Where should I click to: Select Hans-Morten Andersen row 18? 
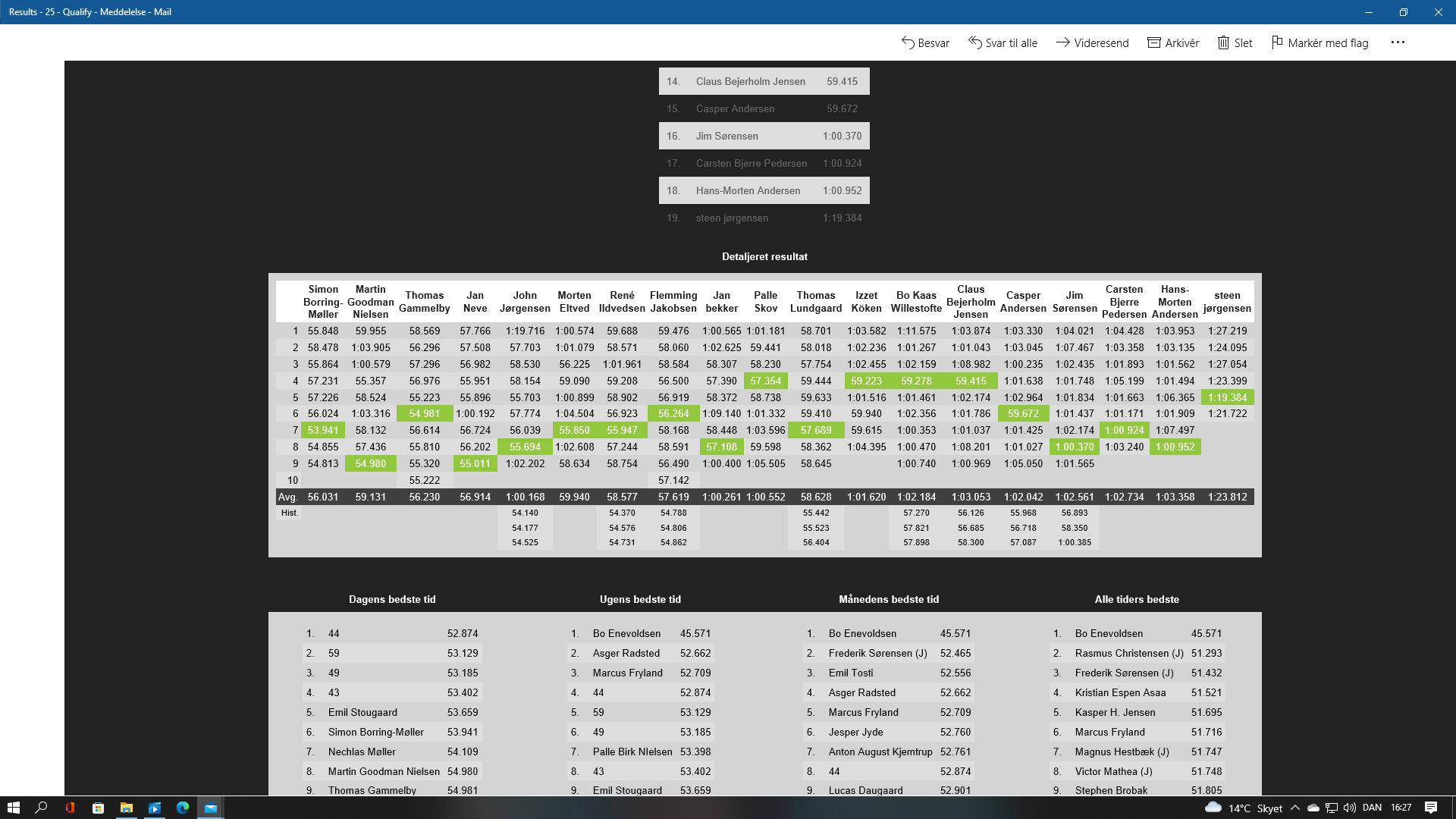point(764,190)
